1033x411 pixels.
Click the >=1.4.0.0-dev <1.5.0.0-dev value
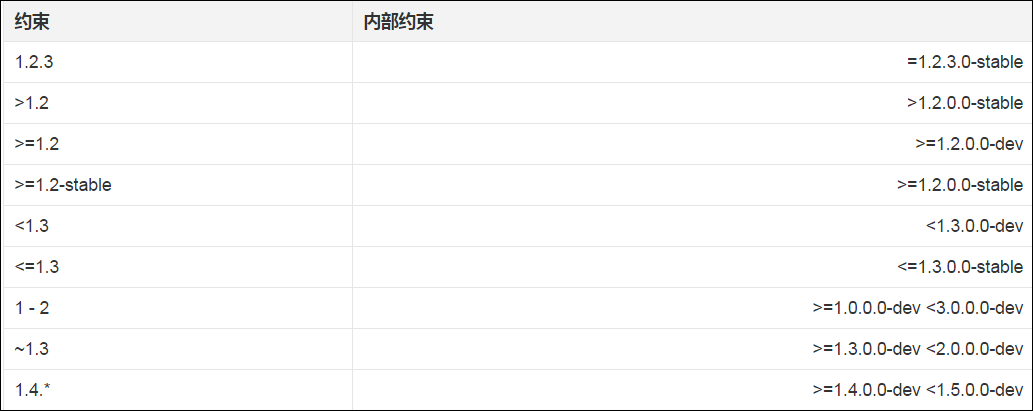(x=918, y=389)
